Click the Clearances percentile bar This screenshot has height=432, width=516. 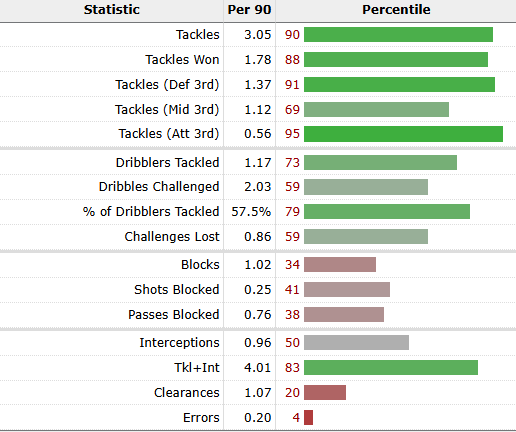click(x=325, y=392)
